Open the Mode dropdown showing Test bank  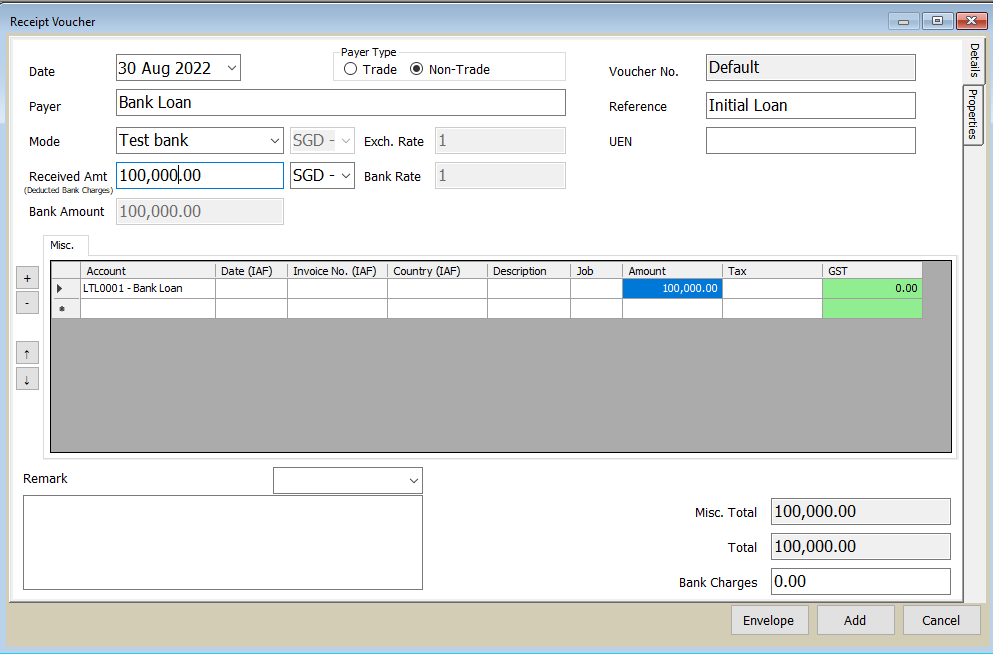(274, 141)
